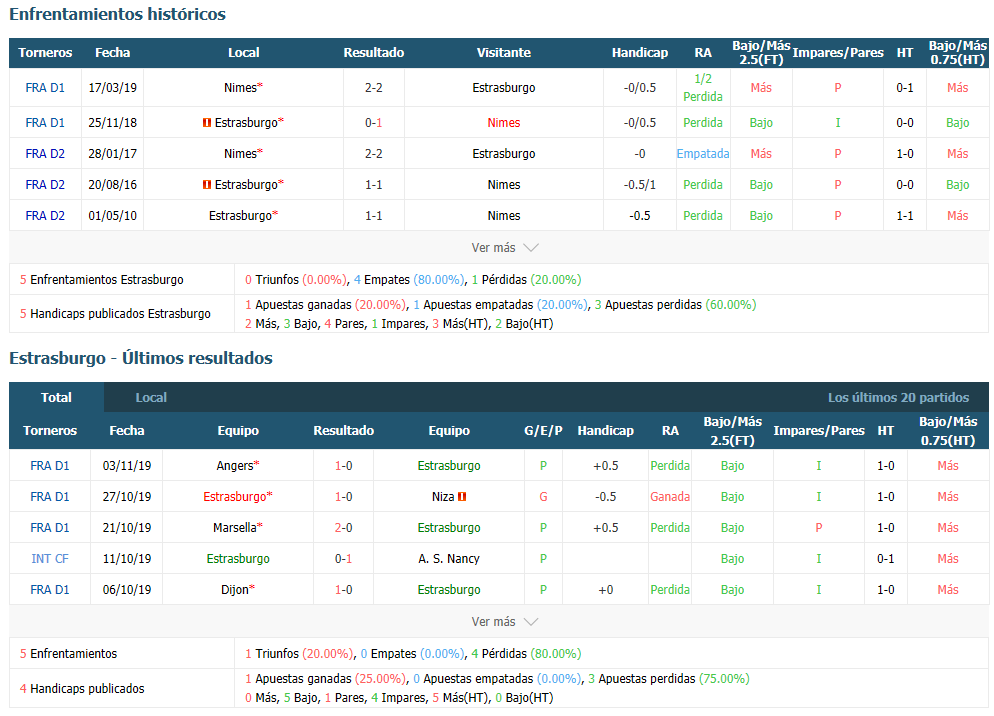Screen dimensions: 994x716
Task: Open FRA D2 link for 20/08/16 match
Action: click(45, 185)
